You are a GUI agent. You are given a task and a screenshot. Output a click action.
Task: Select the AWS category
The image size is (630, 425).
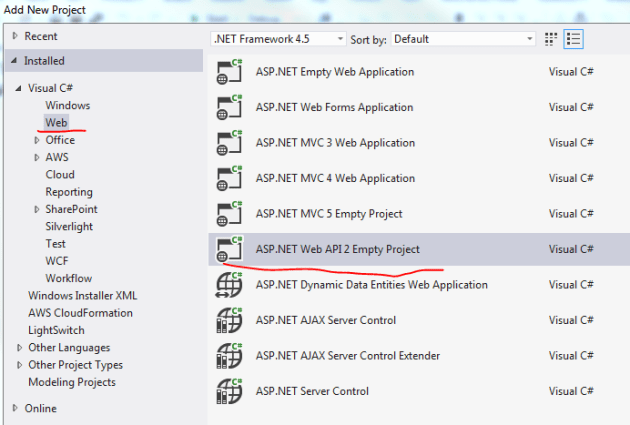point(57,157)
